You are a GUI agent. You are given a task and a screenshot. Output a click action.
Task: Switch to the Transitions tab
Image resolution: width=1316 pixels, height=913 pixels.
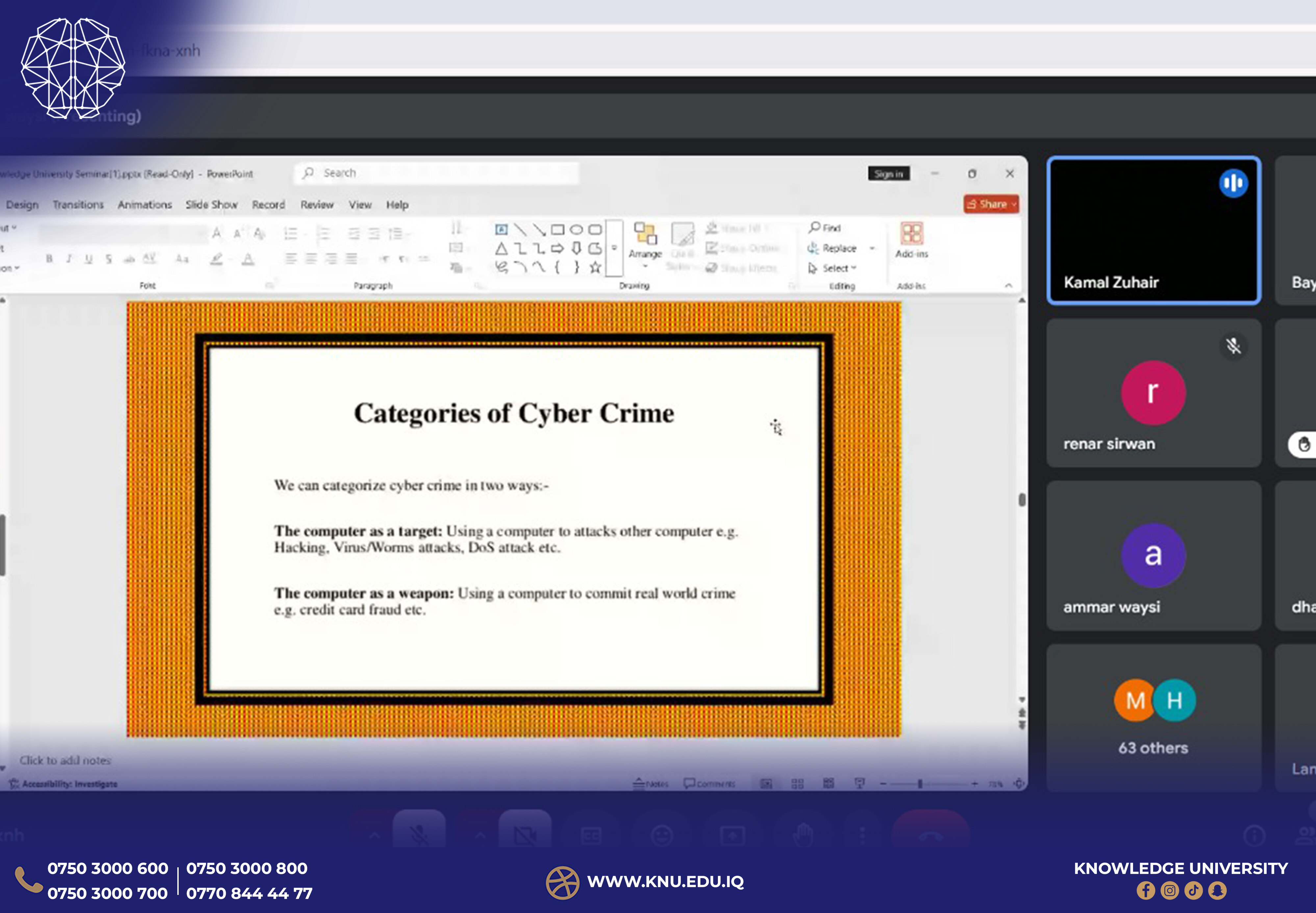78,205
